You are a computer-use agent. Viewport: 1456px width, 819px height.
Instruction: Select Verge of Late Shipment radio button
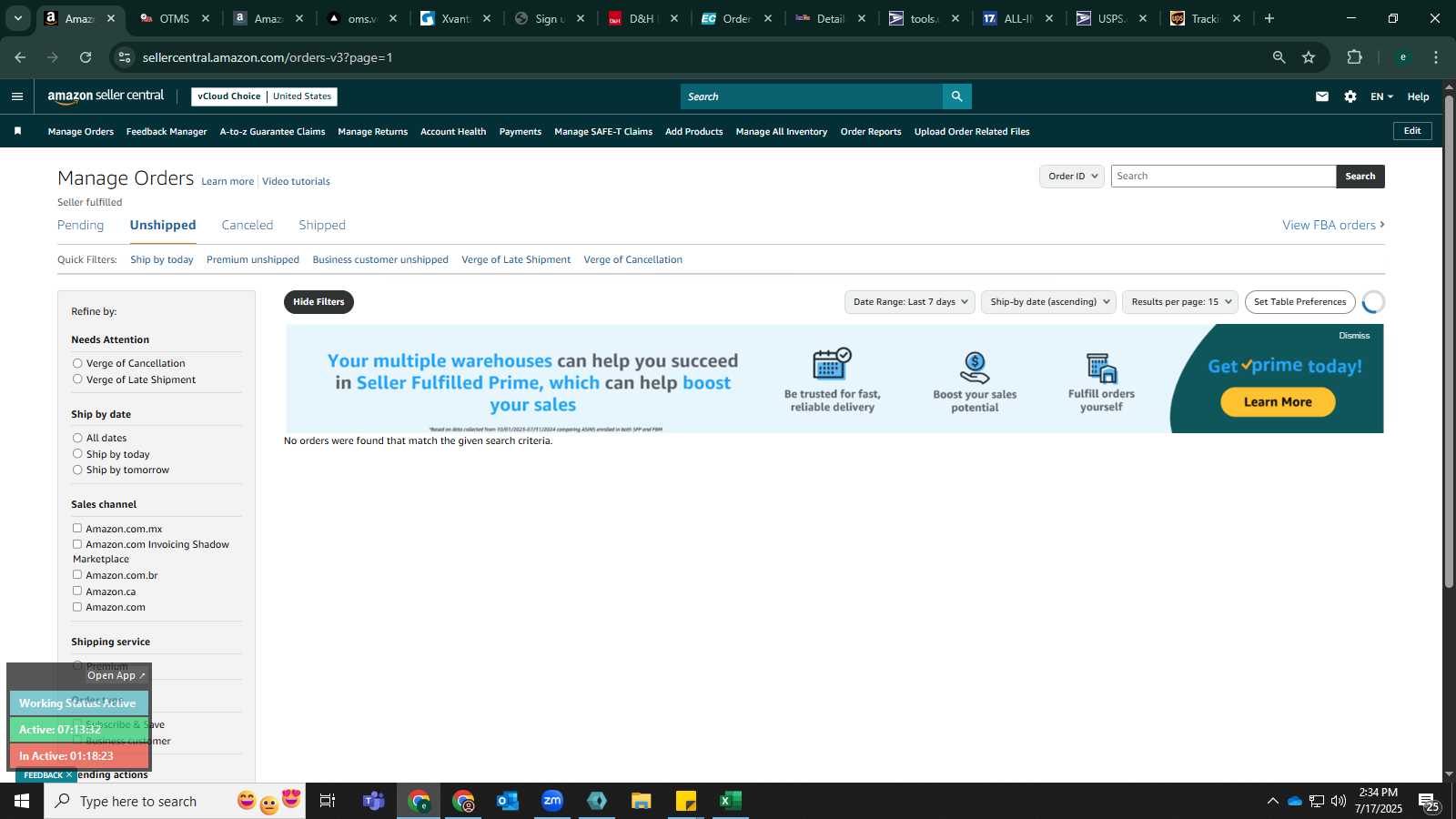coord(77,379)
